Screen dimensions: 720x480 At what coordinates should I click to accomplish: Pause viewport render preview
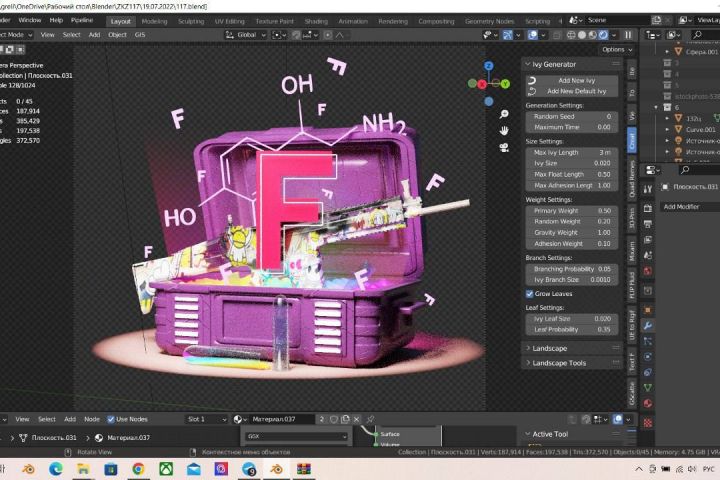(x=628, y=35)
